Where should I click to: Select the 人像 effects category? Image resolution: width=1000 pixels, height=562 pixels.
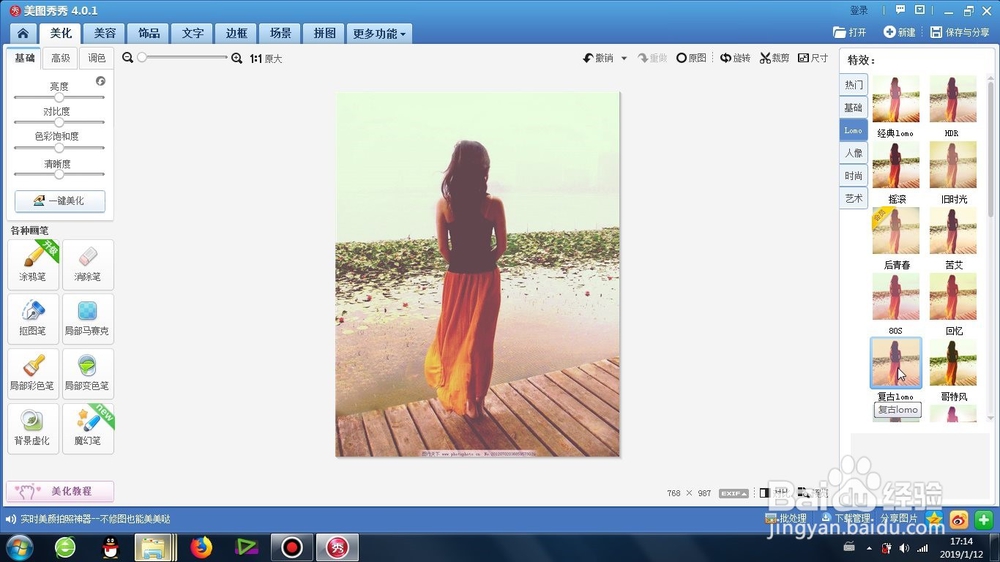pyautogui.click(x=853, y=152)
